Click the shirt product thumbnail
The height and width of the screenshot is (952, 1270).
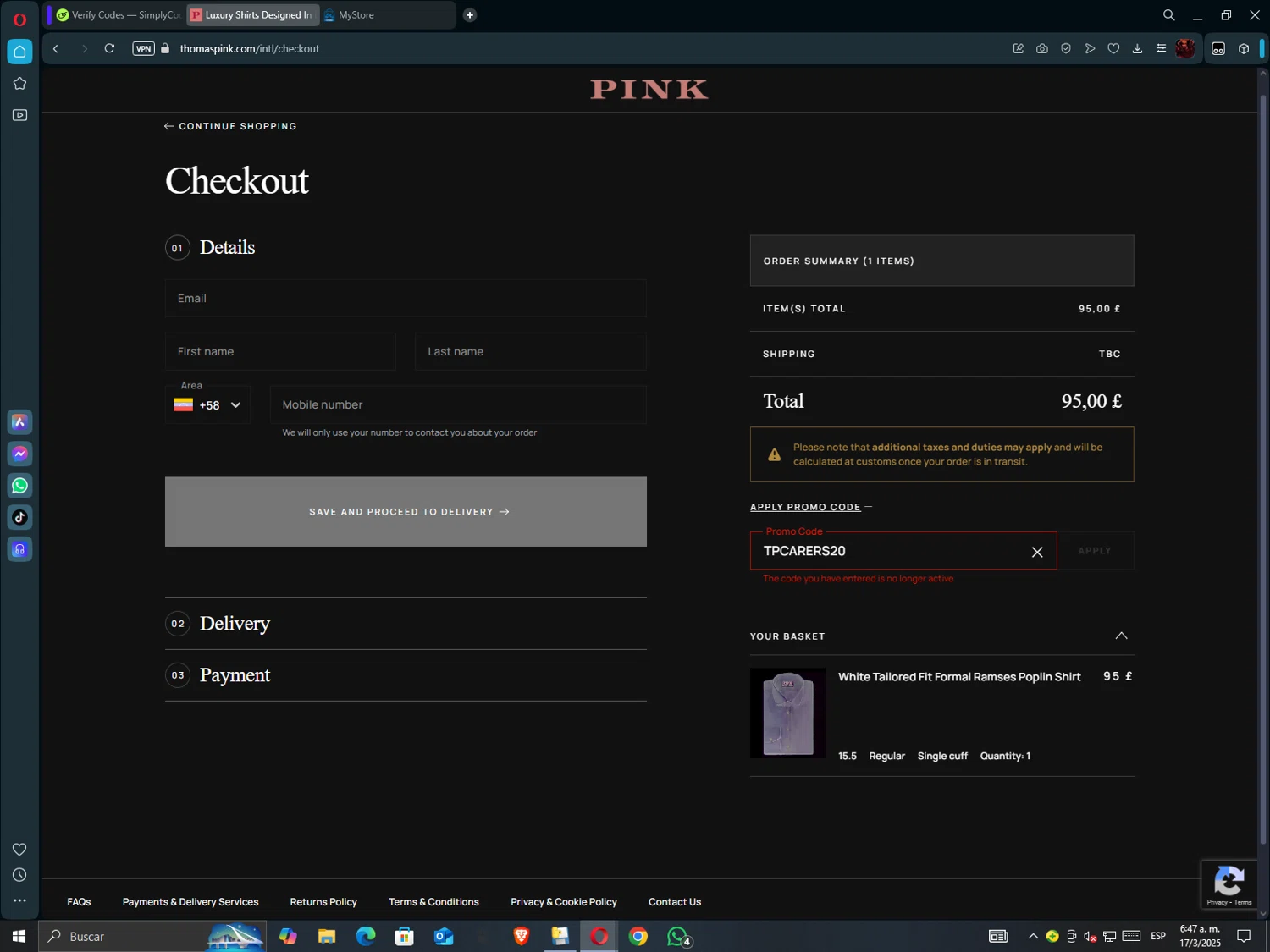point(787,713)
